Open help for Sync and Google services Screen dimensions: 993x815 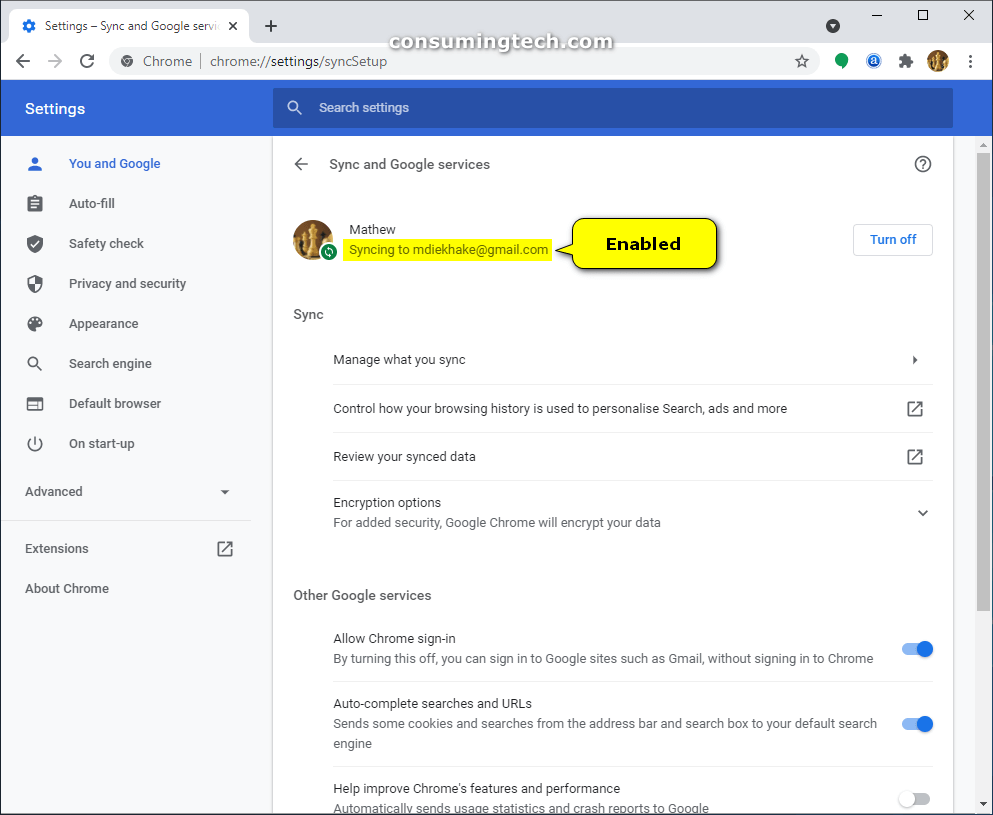pyautogui.click(x=923, y=164)
